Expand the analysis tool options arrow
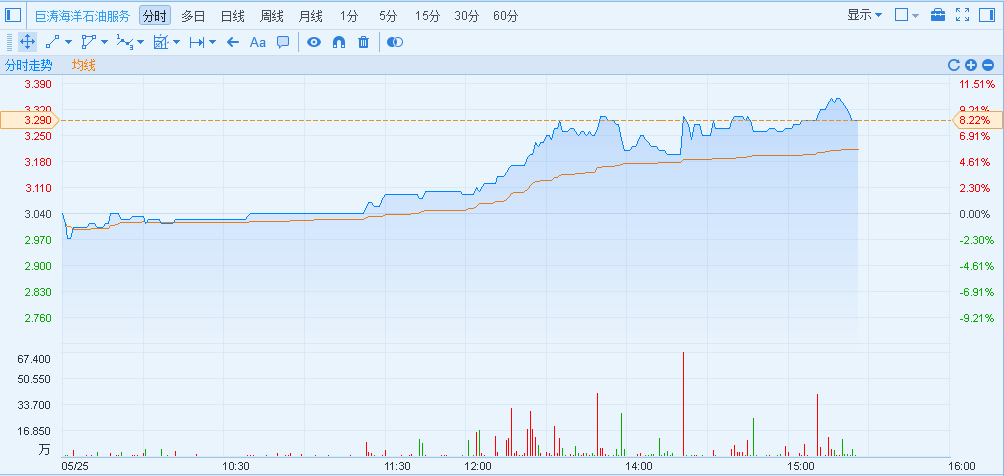1004x476 pixels. tap(176, 43)
